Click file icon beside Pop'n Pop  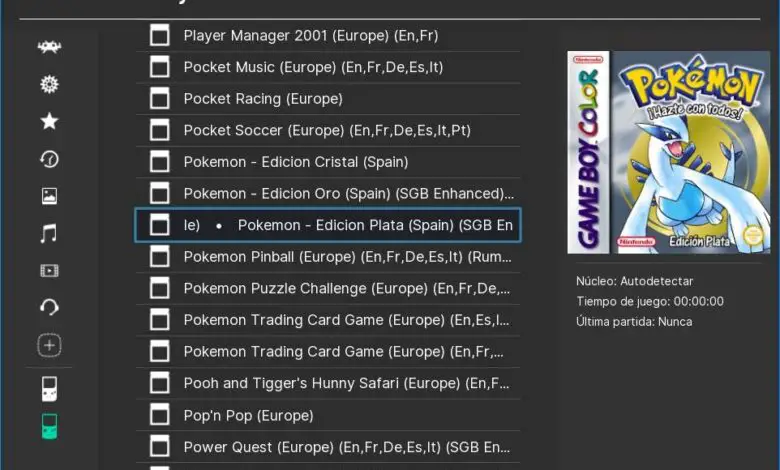tap(160, 415)
